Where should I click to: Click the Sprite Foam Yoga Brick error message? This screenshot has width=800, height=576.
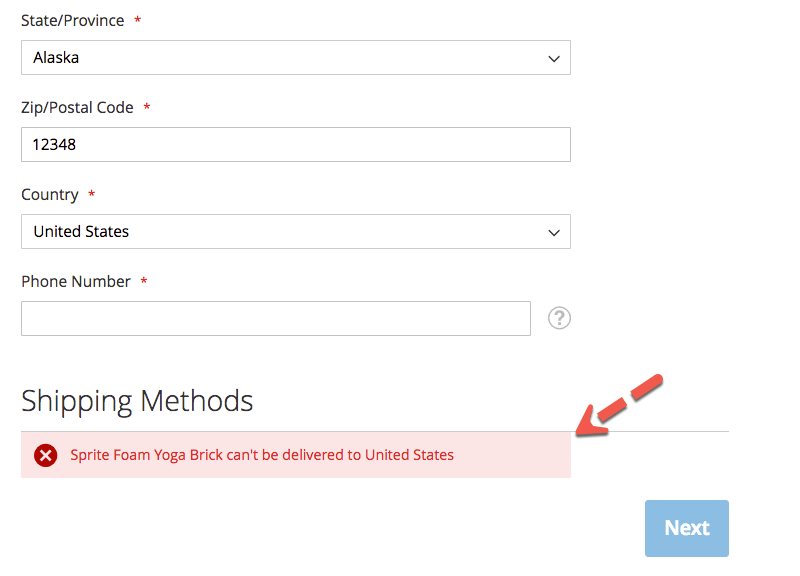click(x=262, y=455)
